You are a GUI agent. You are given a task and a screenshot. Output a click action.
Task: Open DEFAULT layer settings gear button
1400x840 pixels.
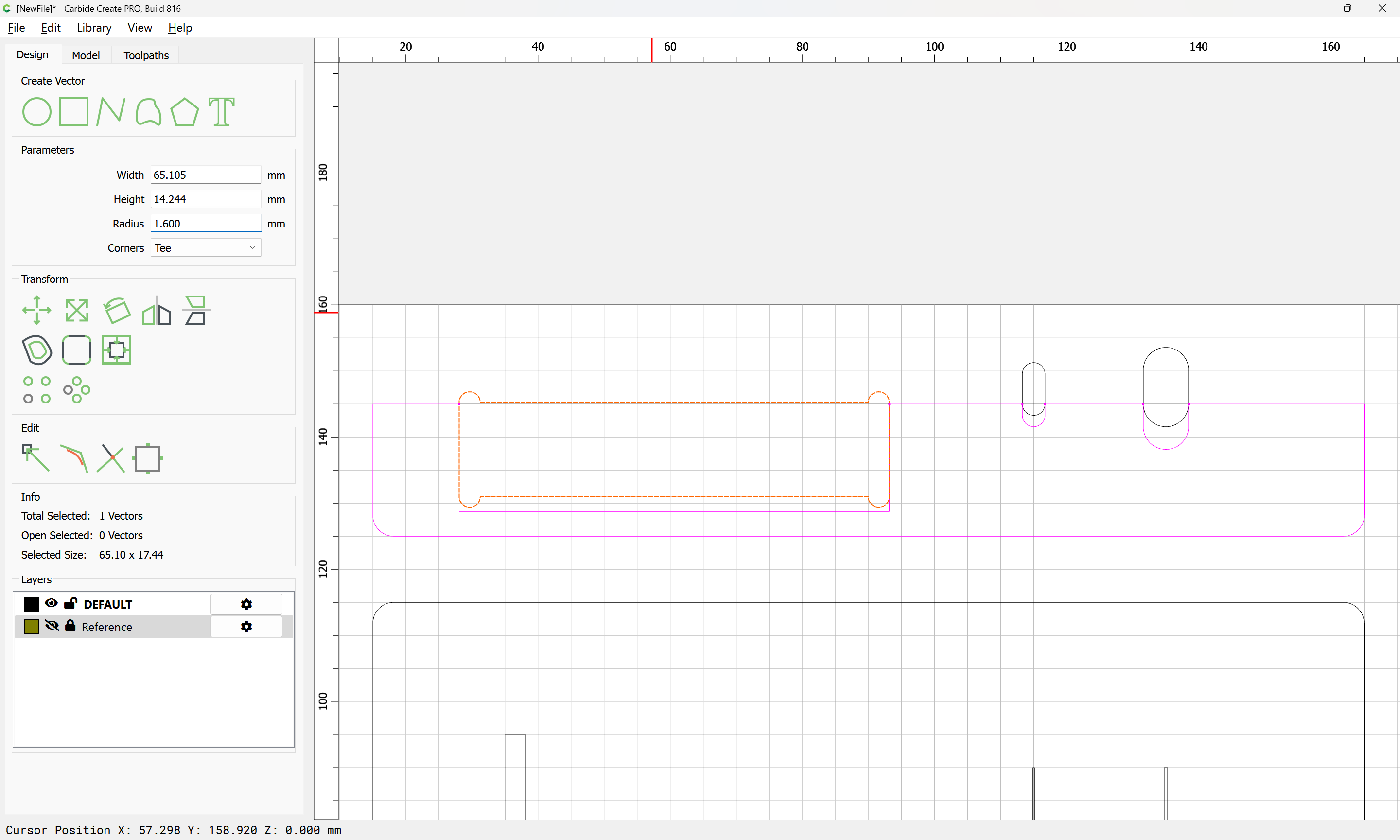coord(246,604)
